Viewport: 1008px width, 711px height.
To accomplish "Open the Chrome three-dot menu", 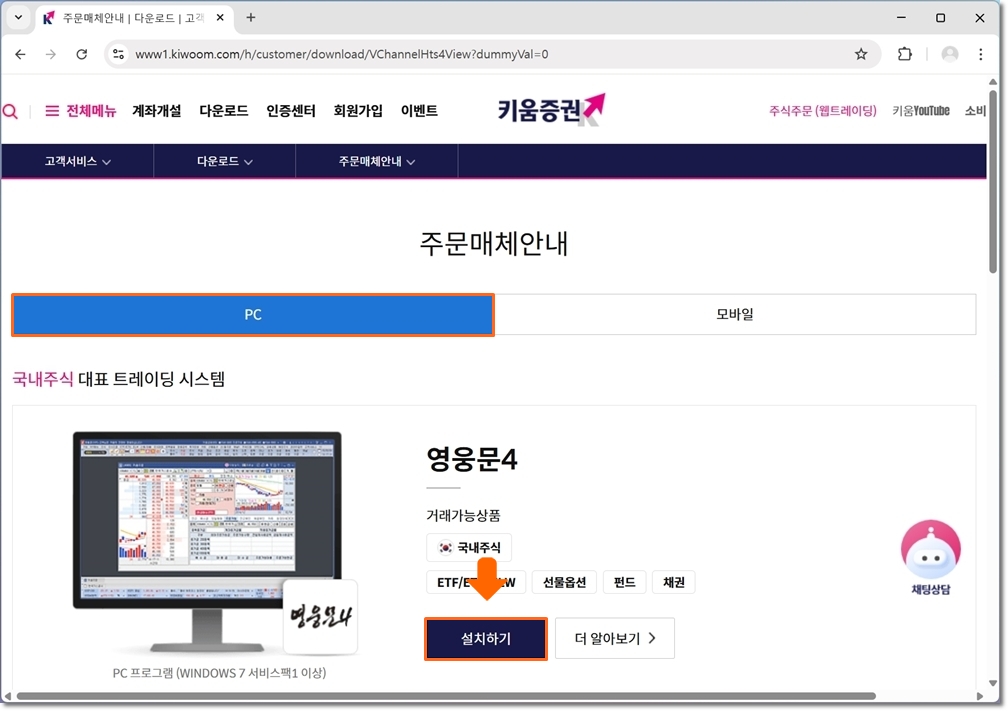I will click(980, 54).
